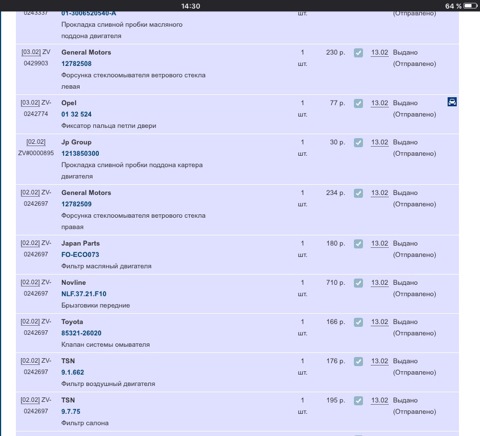Image resolution: width=480 pixels, height=436 pixels.
Task: Open part number link 12782509
Action: [76, 204]
